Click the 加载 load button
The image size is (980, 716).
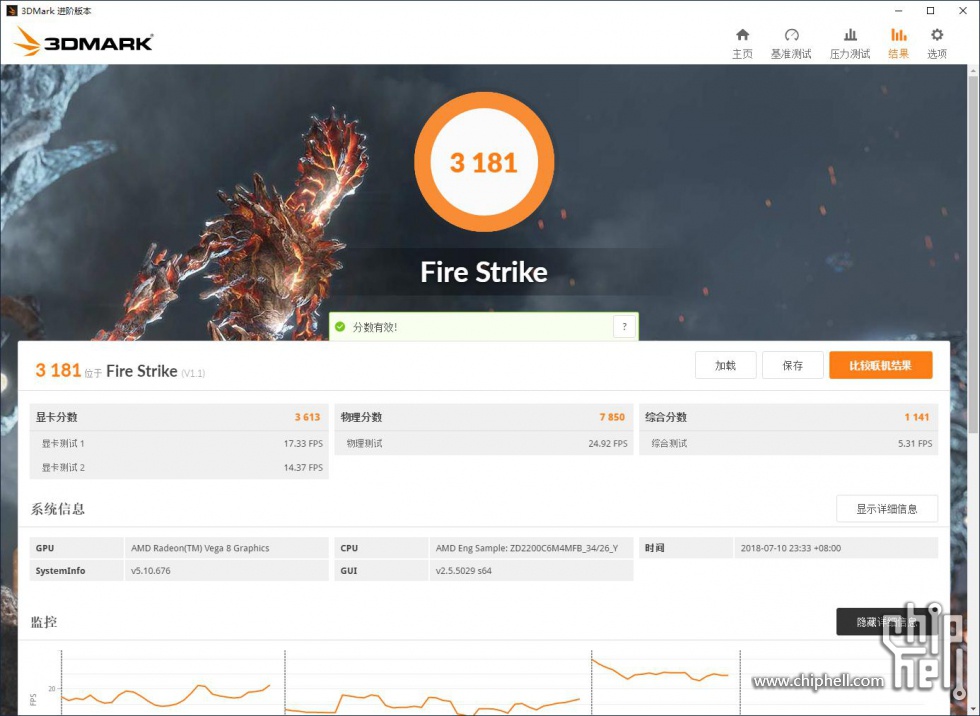coord(725,365)
